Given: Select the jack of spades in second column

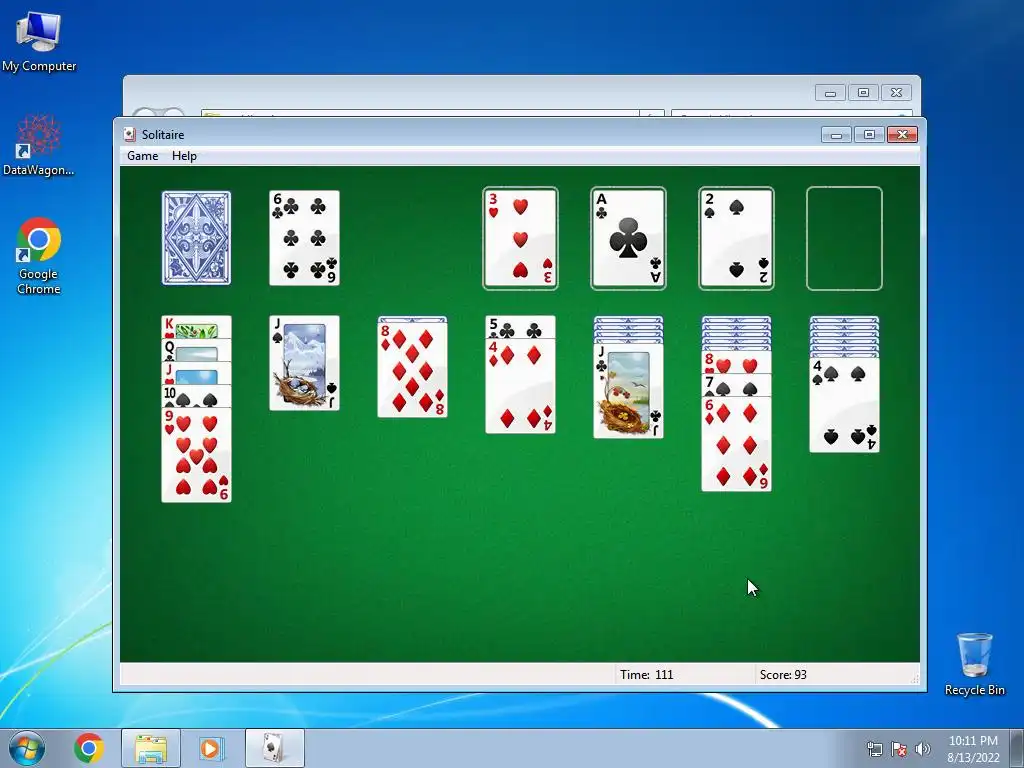Looking at the screenshot, I should click(304, 363).
